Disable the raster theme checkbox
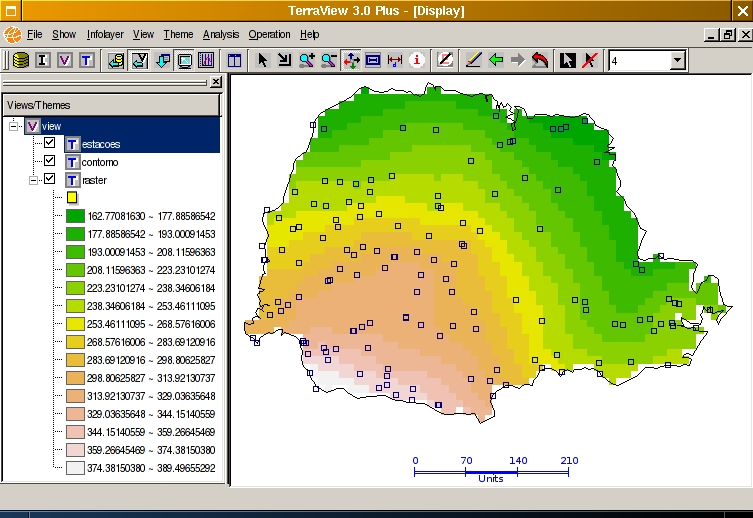The image size is (753, 518). tap(49, 180)
